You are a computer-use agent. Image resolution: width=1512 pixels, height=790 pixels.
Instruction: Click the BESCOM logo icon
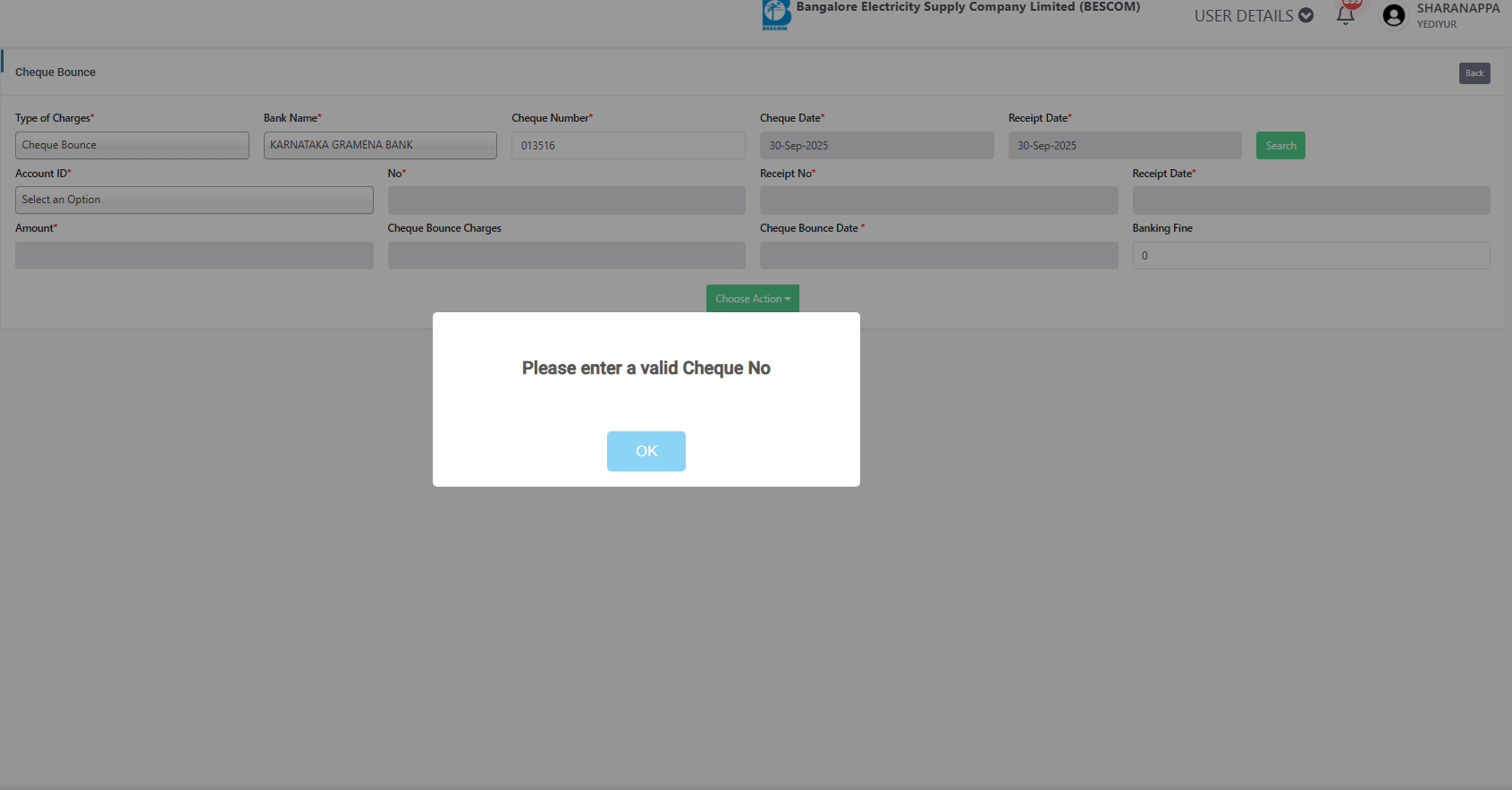[x=776, y=15]
